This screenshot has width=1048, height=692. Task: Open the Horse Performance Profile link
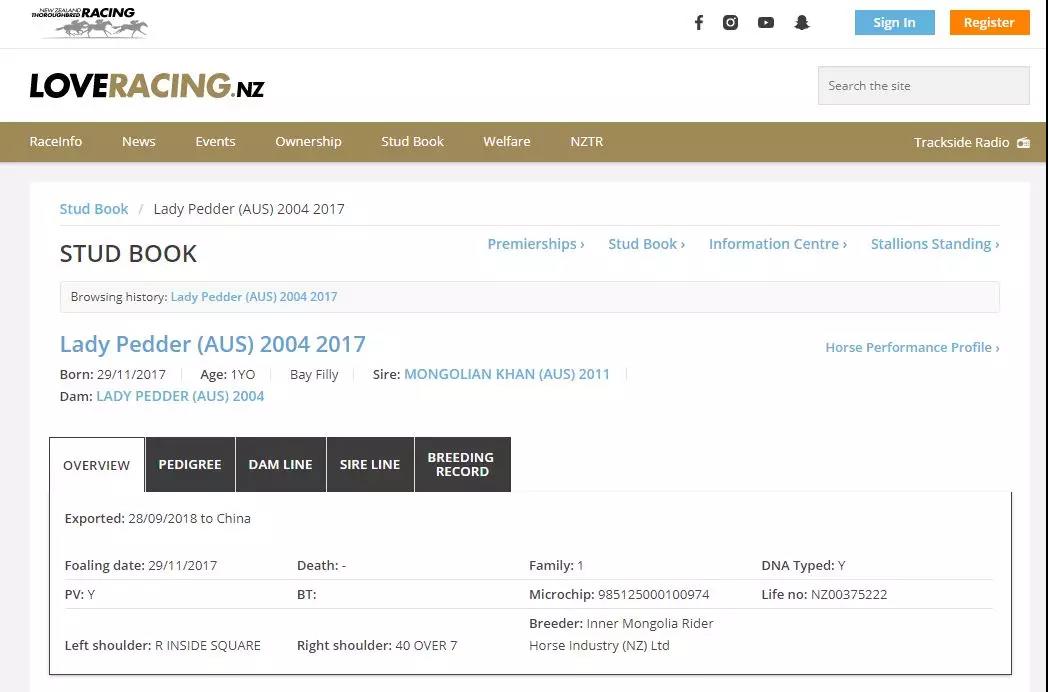pos(910,347)
